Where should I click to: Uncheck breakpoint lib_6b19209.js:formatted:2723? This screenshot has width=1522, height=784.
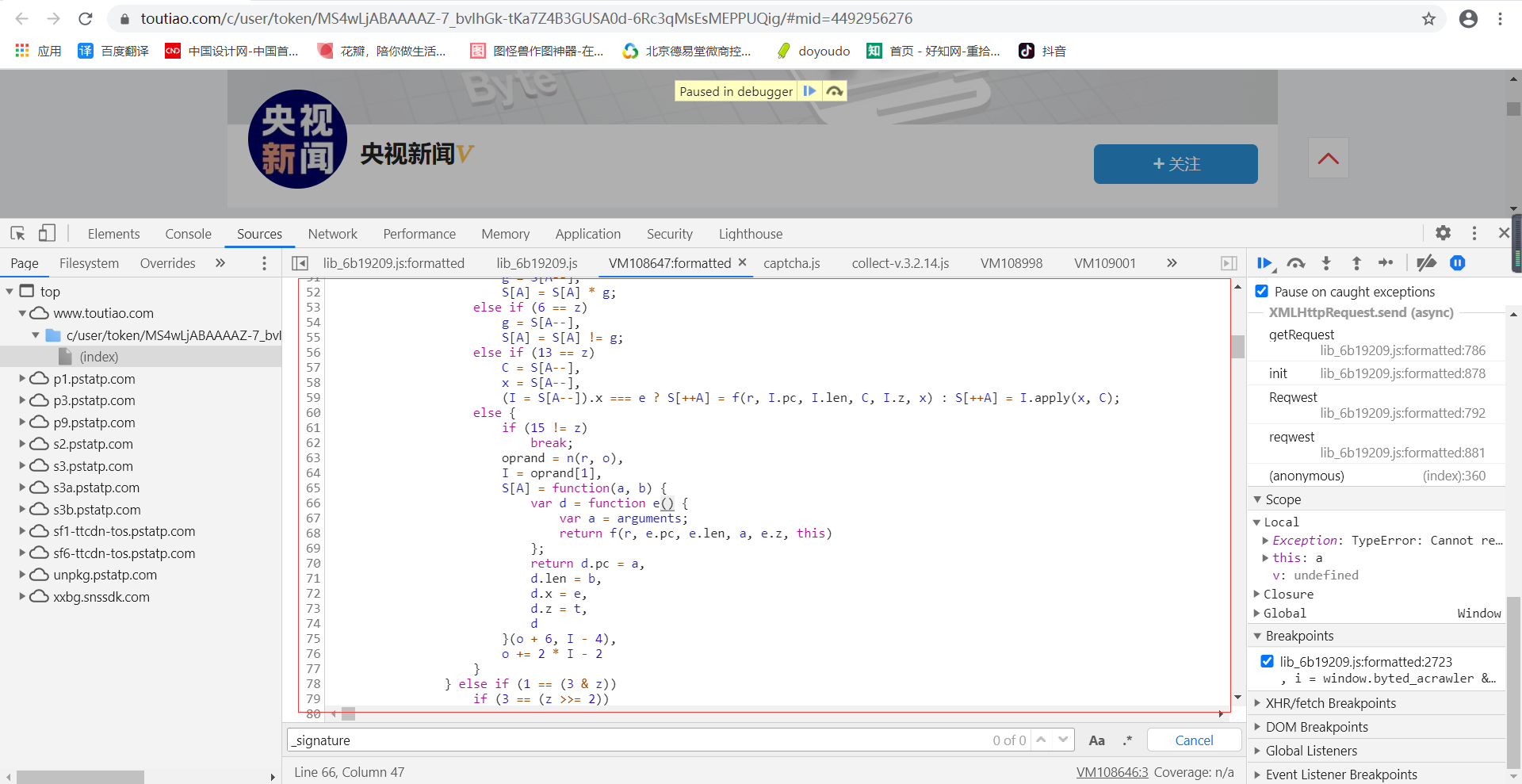[1267, 661]
